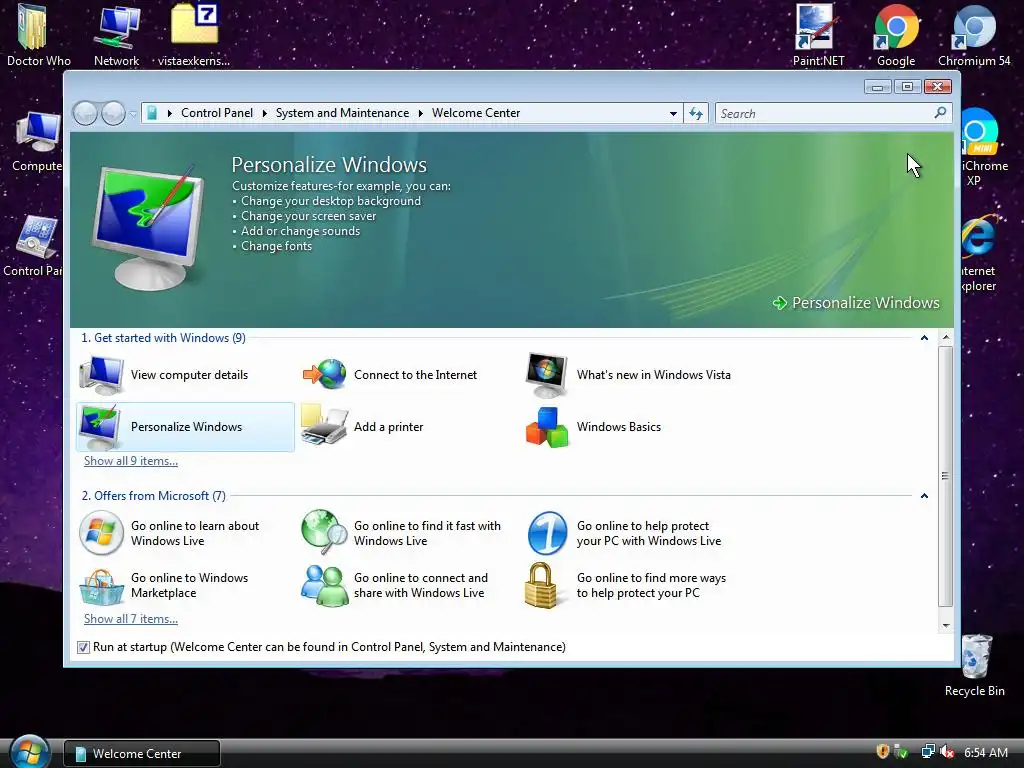Uncheck the Run at startup checkbox
1024x768 pixels.
click(x=83, y=647)
